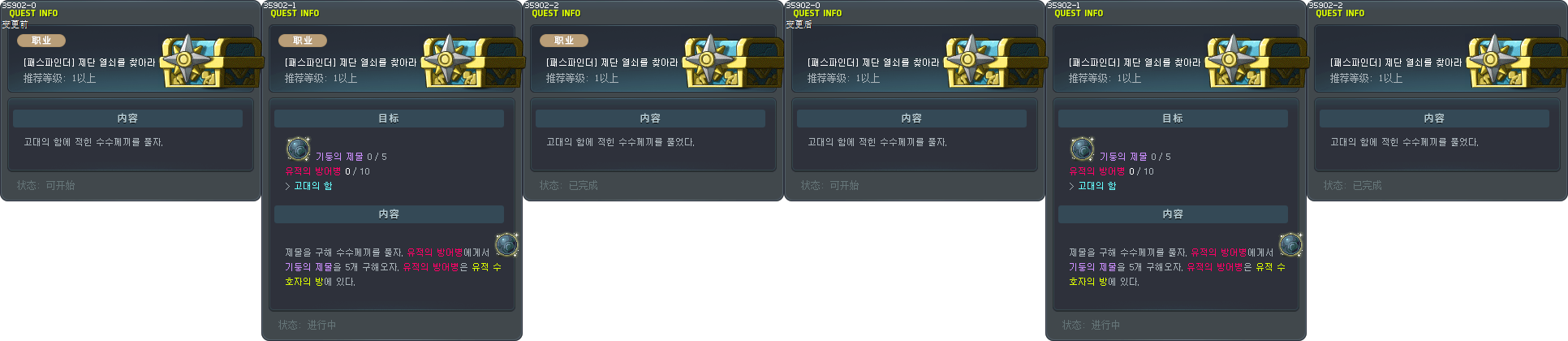Image resolution: width=1568 pixels, height=341 pixels.
Task: Click the treasure chest icon in the 变更前 panel
Action: tap(210, 61)
